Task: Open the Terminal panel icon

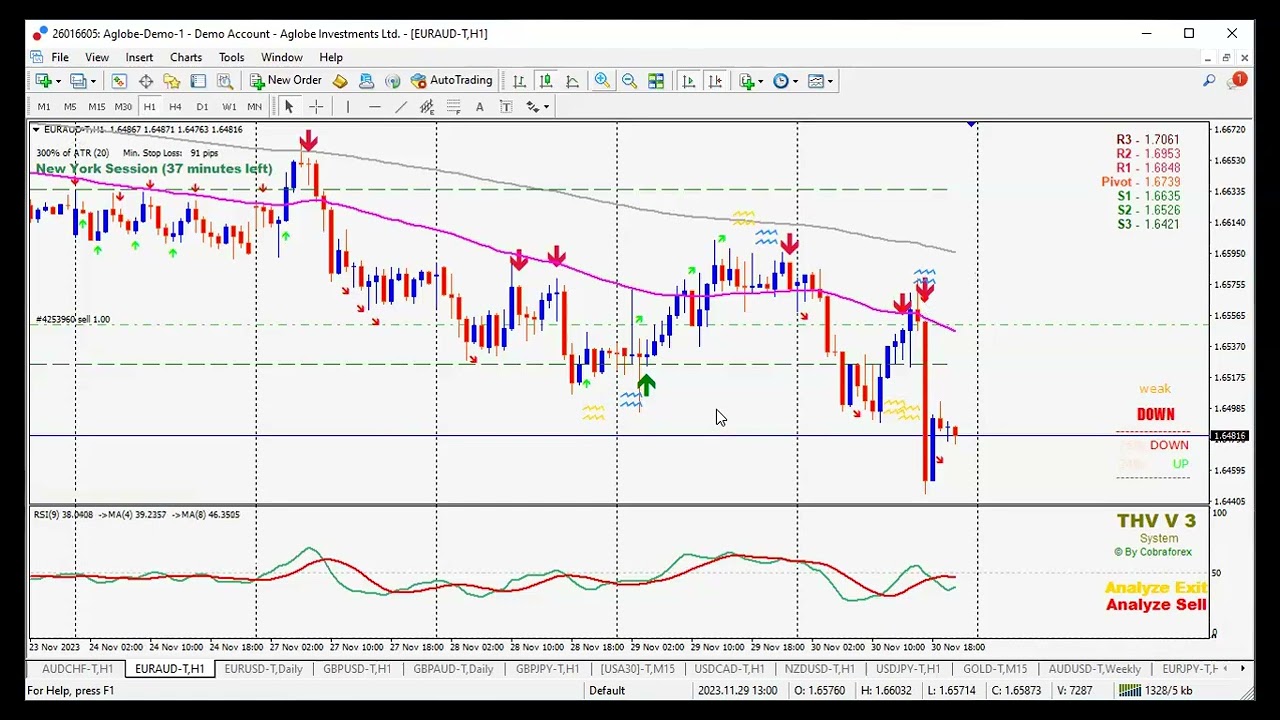Action: point(198,81)
